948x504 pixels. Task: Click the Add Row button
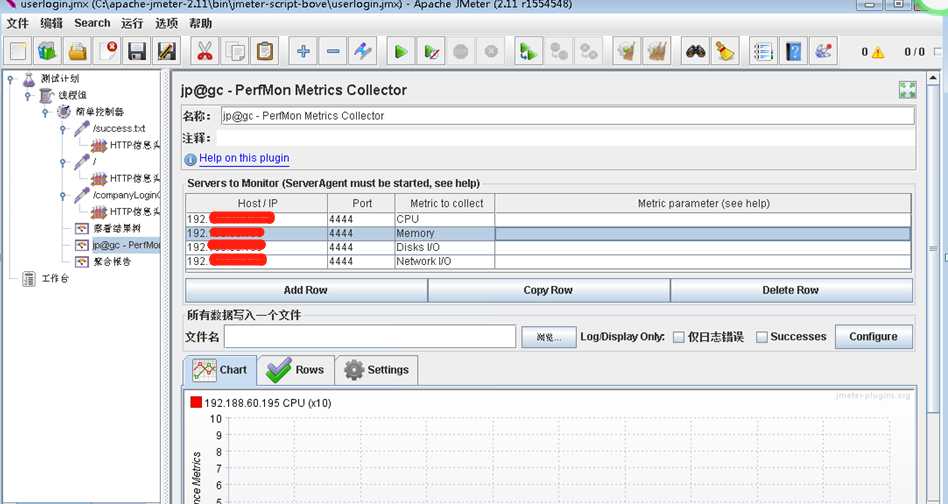coord(306,290)
